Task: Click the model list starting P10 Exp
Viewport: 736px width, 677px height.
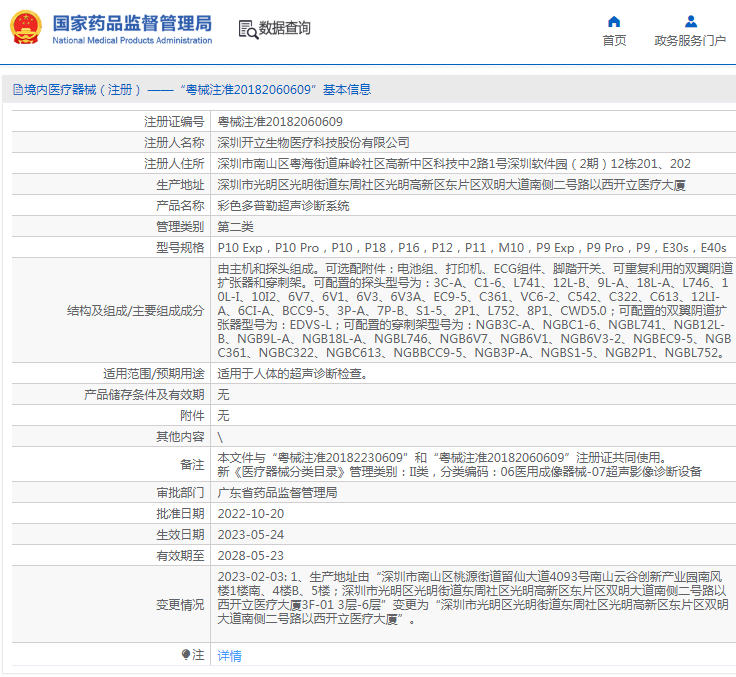Action: point(472,248)
